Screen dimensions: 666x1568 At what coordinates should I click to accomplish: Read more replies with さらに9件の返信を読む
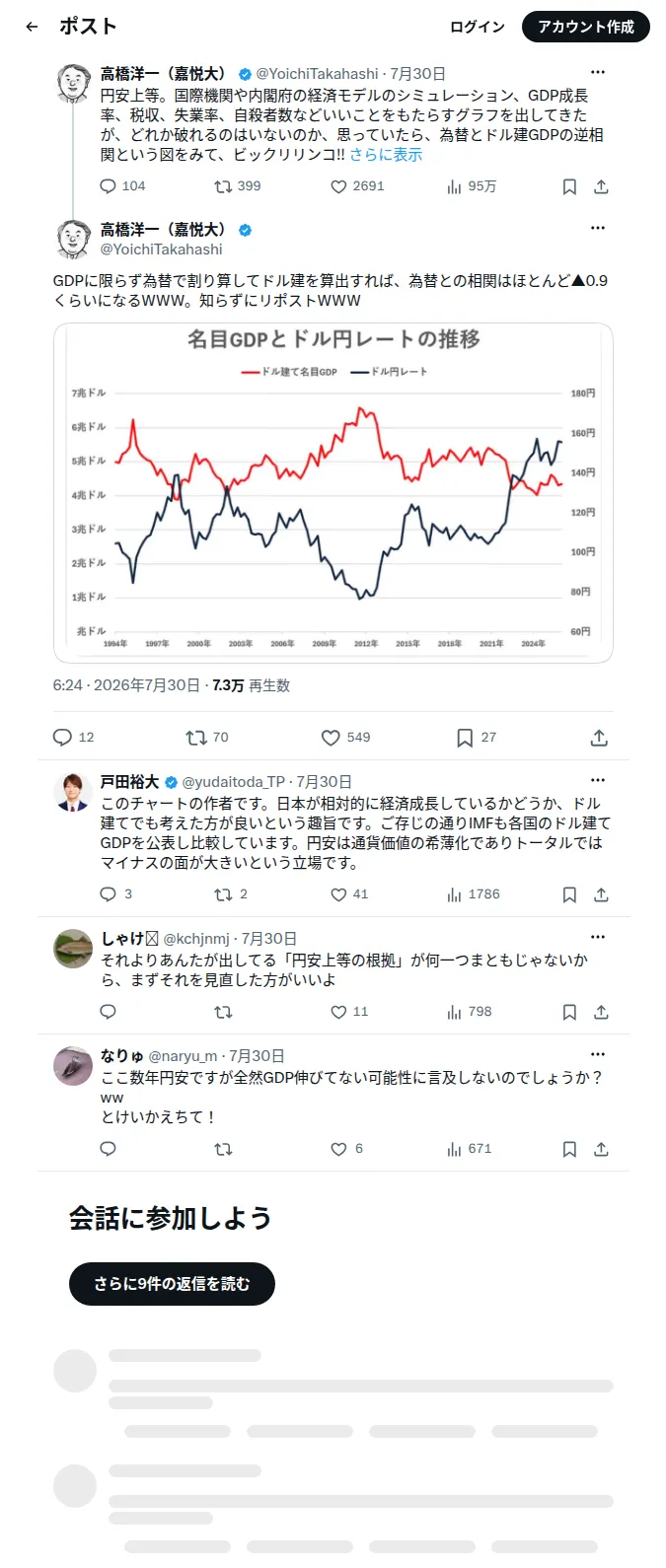pyautogui.click(x=172, y=1284)
